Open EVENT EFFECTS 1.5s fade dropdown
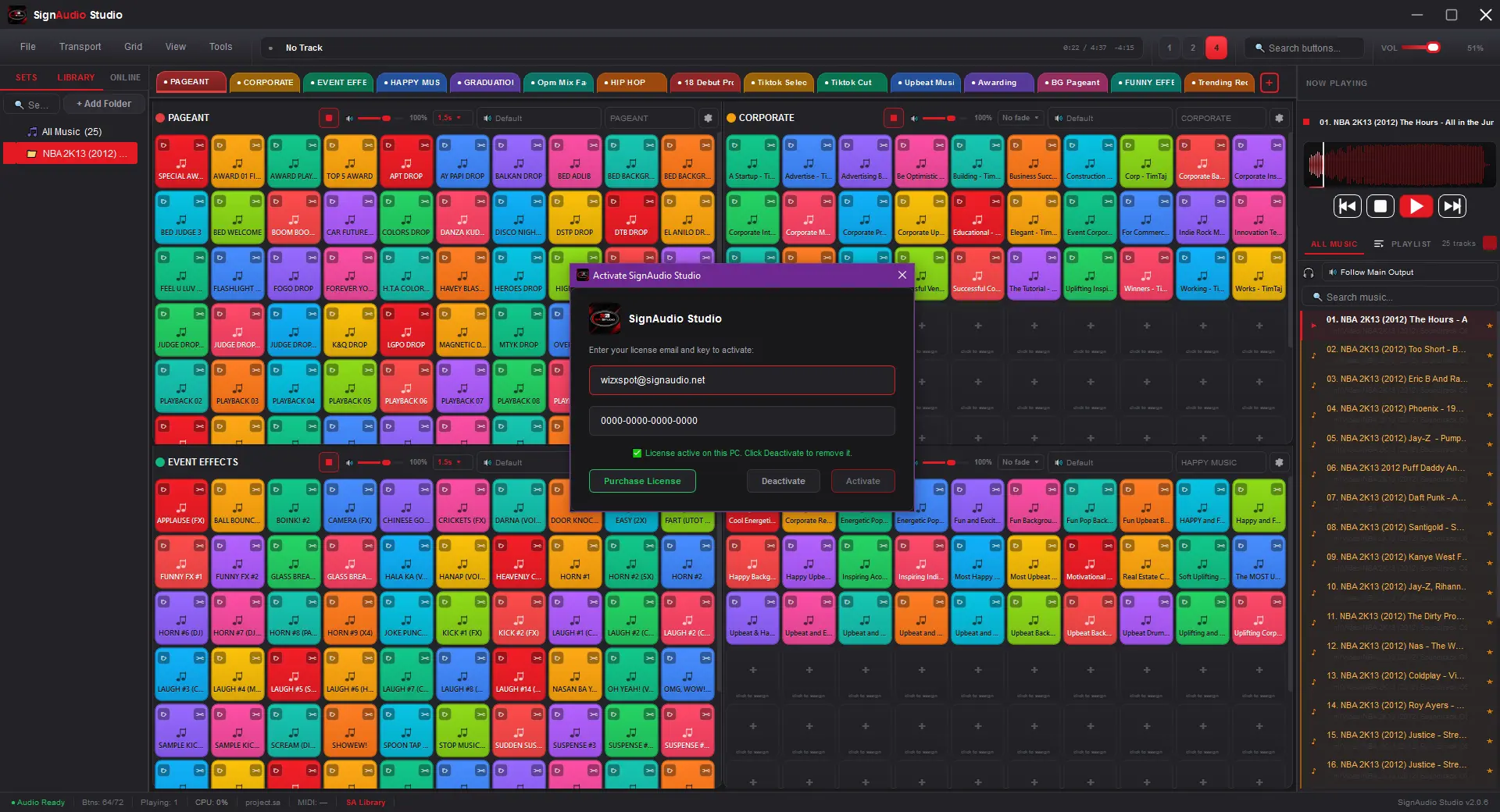Viewport: 1500px width, 812px height. pos(453,462)
